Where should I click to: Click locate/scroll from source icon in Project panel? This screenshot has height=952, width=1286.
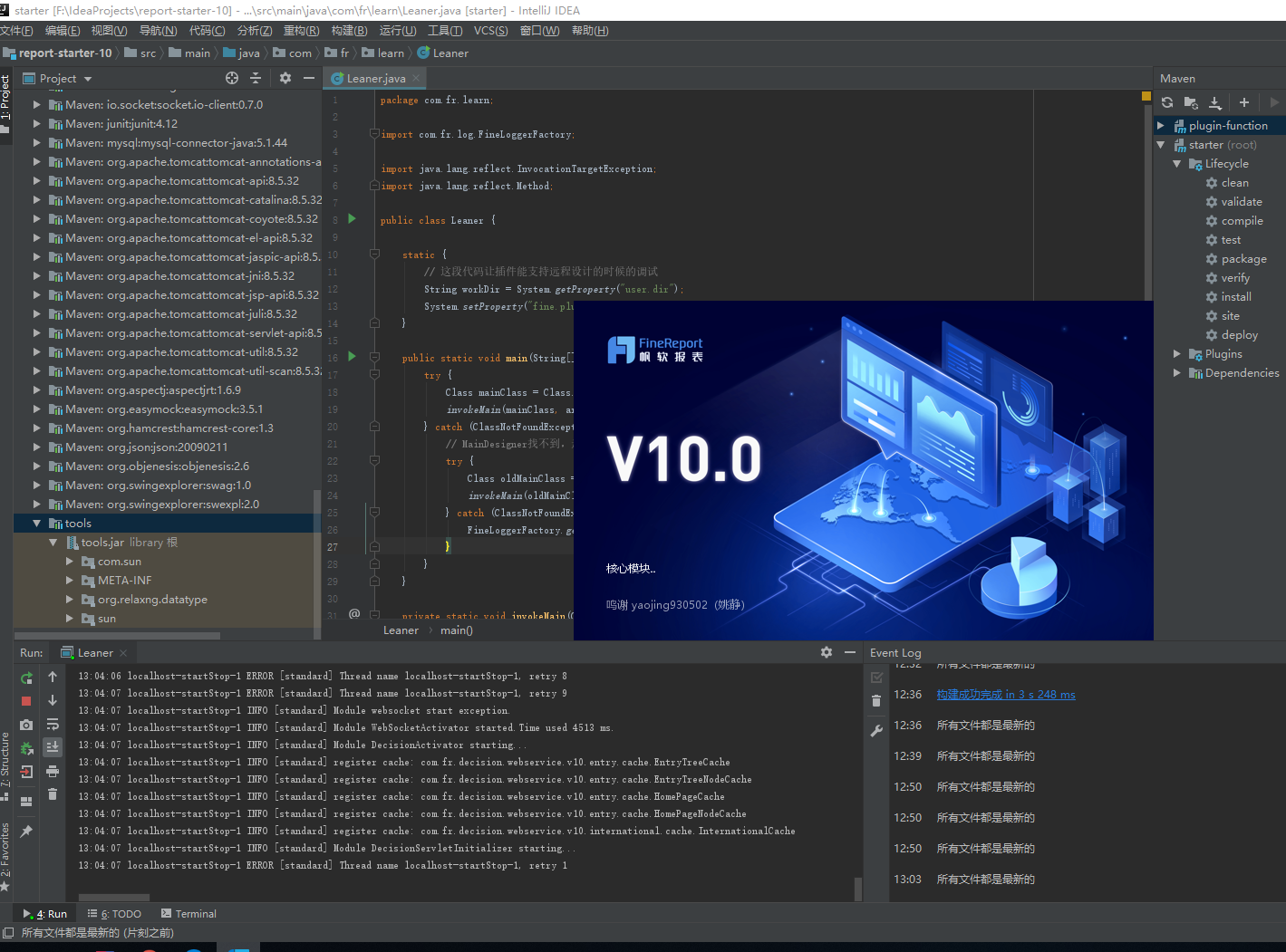tap(232, 78)
